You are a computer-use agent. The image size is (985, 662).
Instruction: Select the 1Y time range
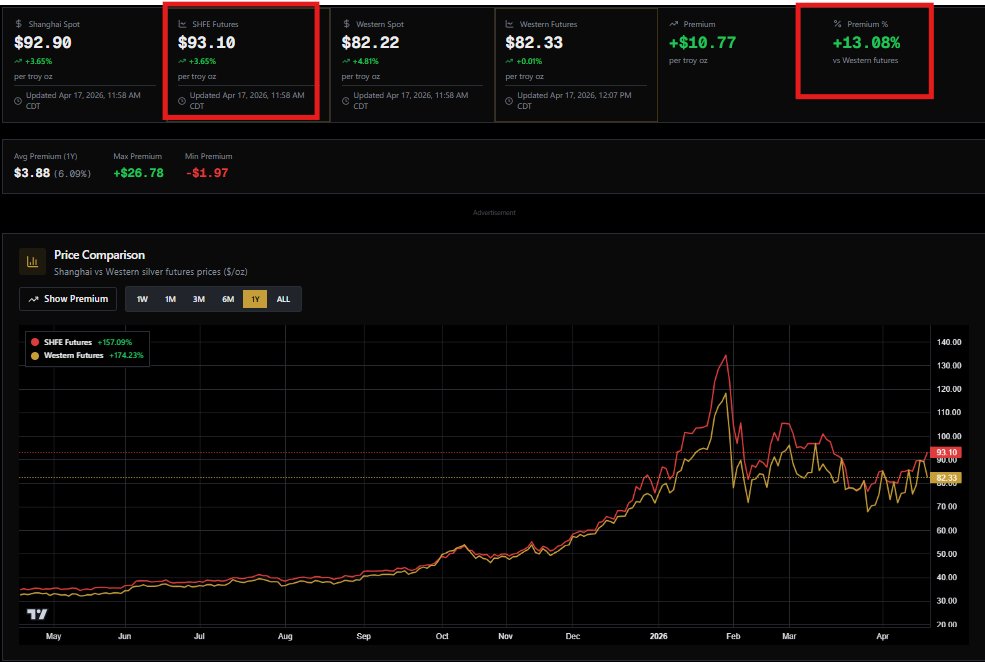pyautogui.click(x=255, y=299)
